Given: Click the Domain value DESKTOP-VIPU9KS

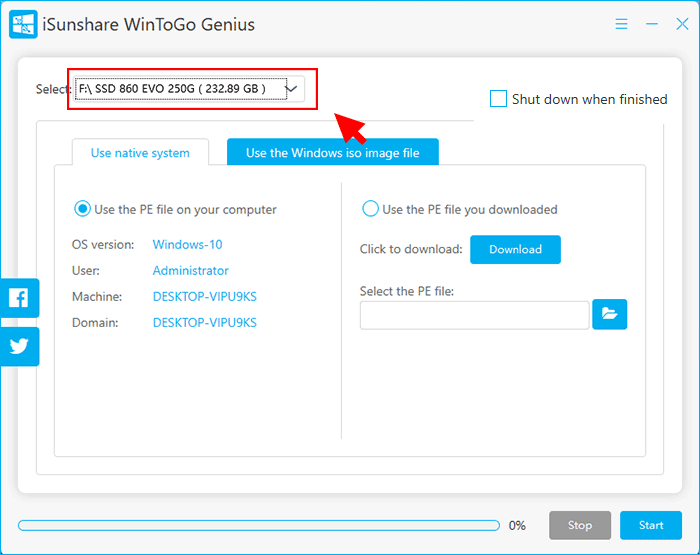Looking at the screenshot, I should point(204,322).
